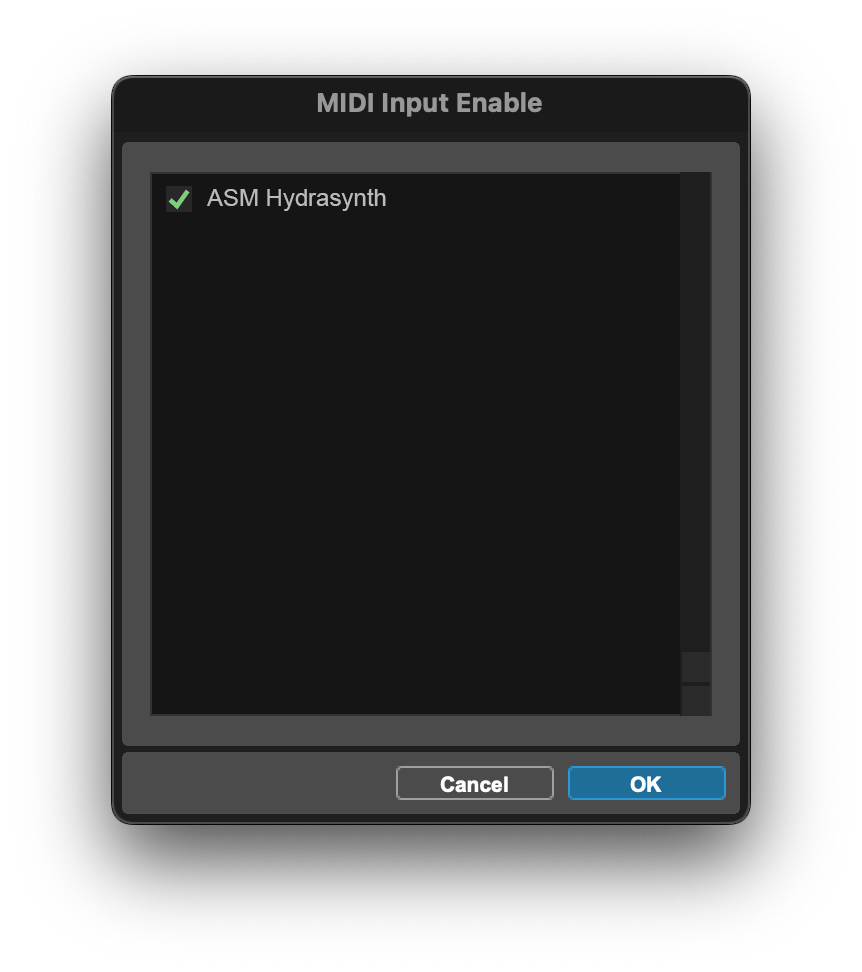
Task: Disable ASM Hydrasynth MIDI input
Action: pos(179,199)
